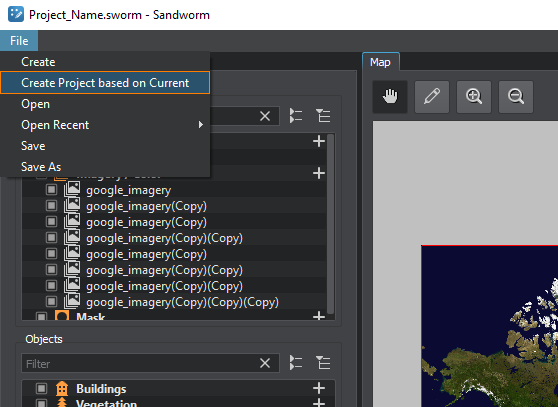Toggle checkbox of google_imagery(Copy)(Copy)(Copy) layer
558x407 pixels.
pyautogui.click(x=52, y=302)
